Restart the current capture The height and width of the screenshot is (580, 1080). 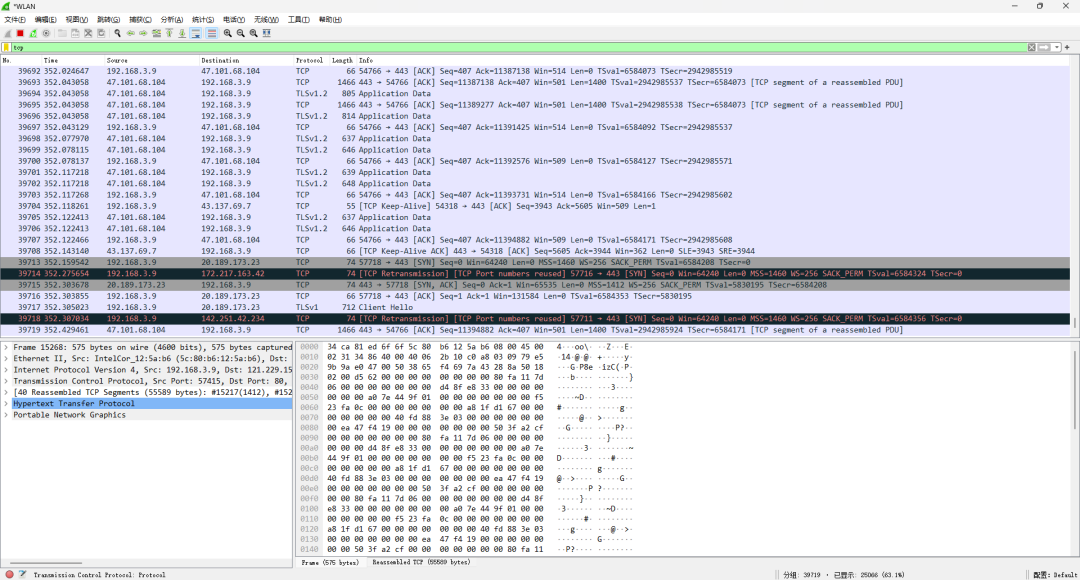[x=33, y=33]
